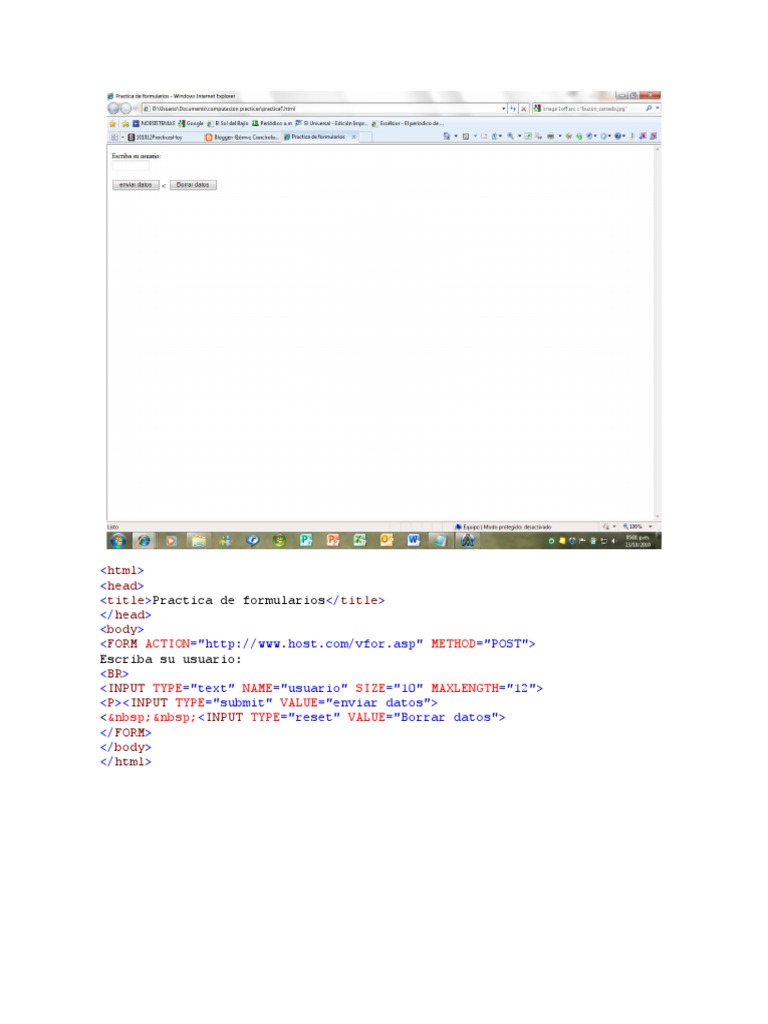Click the Refresh page icon
This screenshot has height=1024, width=768.
pos(513,108)
